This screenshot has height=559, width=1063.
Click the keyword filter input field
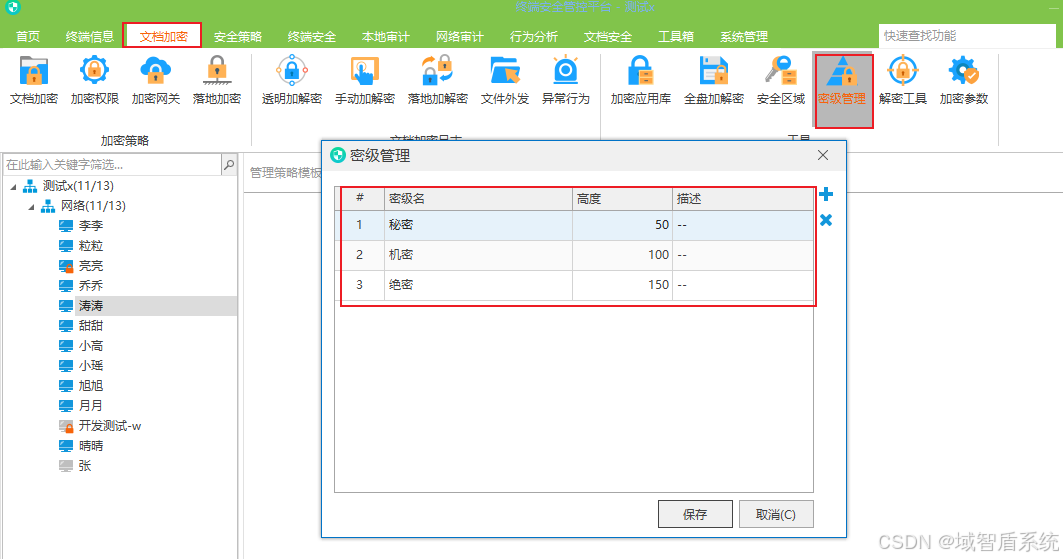tap(113, 165)
